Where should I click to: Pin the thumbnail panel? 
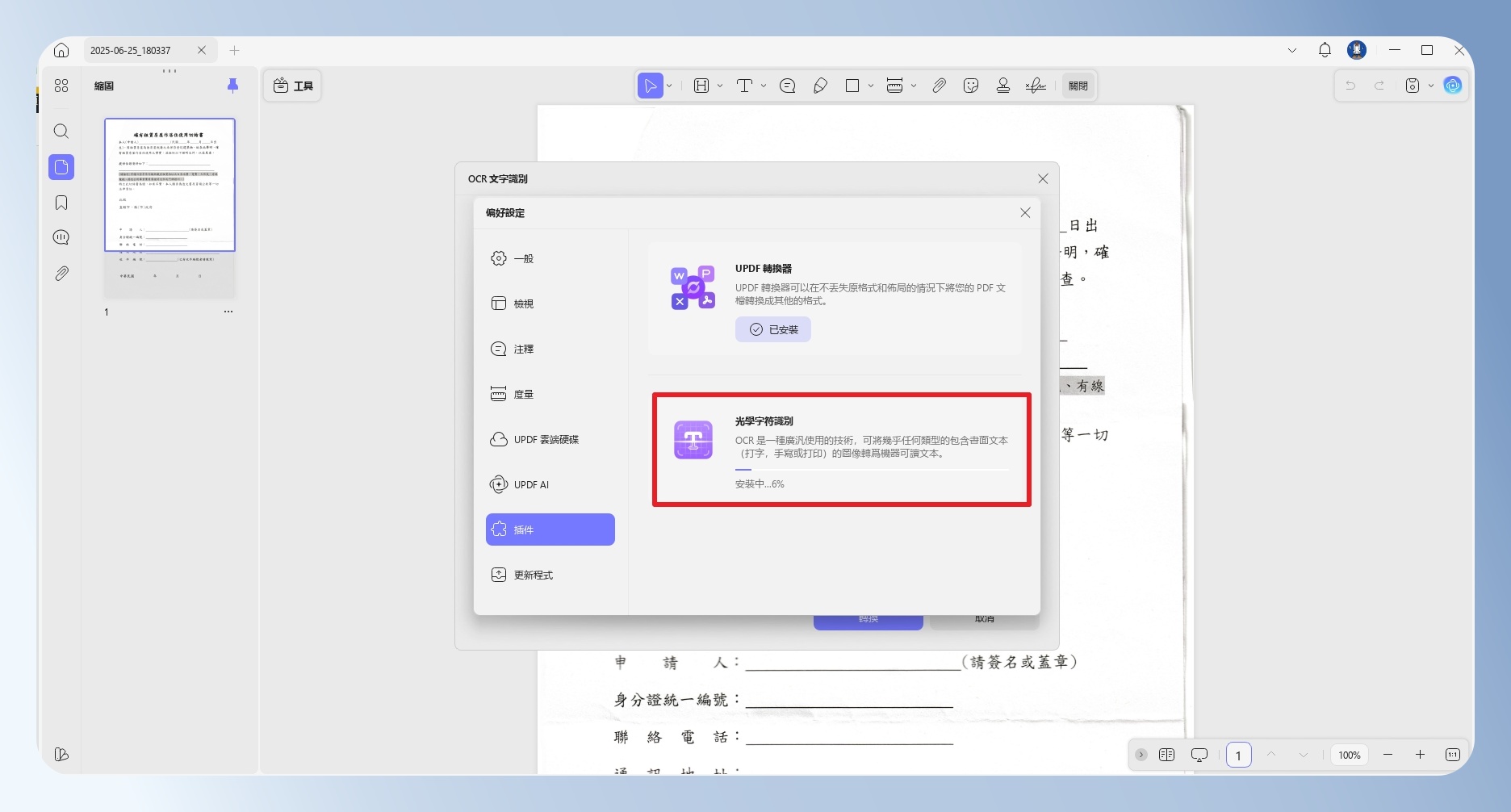232,86
